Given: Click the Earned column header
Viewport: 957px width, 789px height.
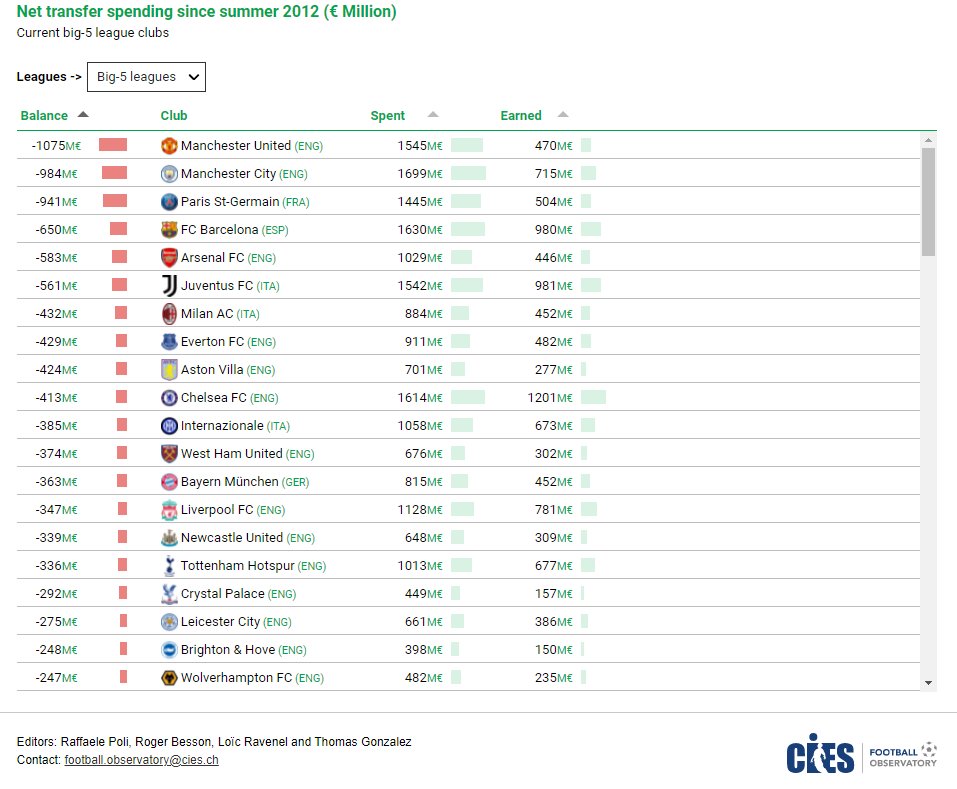Looking at the screenshot, I should (521, 116).
